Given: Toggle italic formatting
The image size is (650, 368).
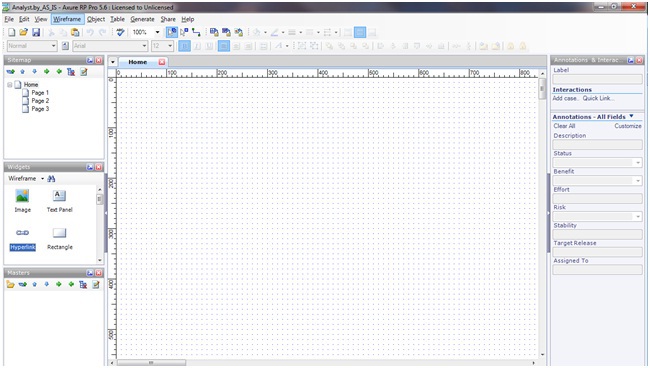Looking at the screenshot, I should point(197,46).
